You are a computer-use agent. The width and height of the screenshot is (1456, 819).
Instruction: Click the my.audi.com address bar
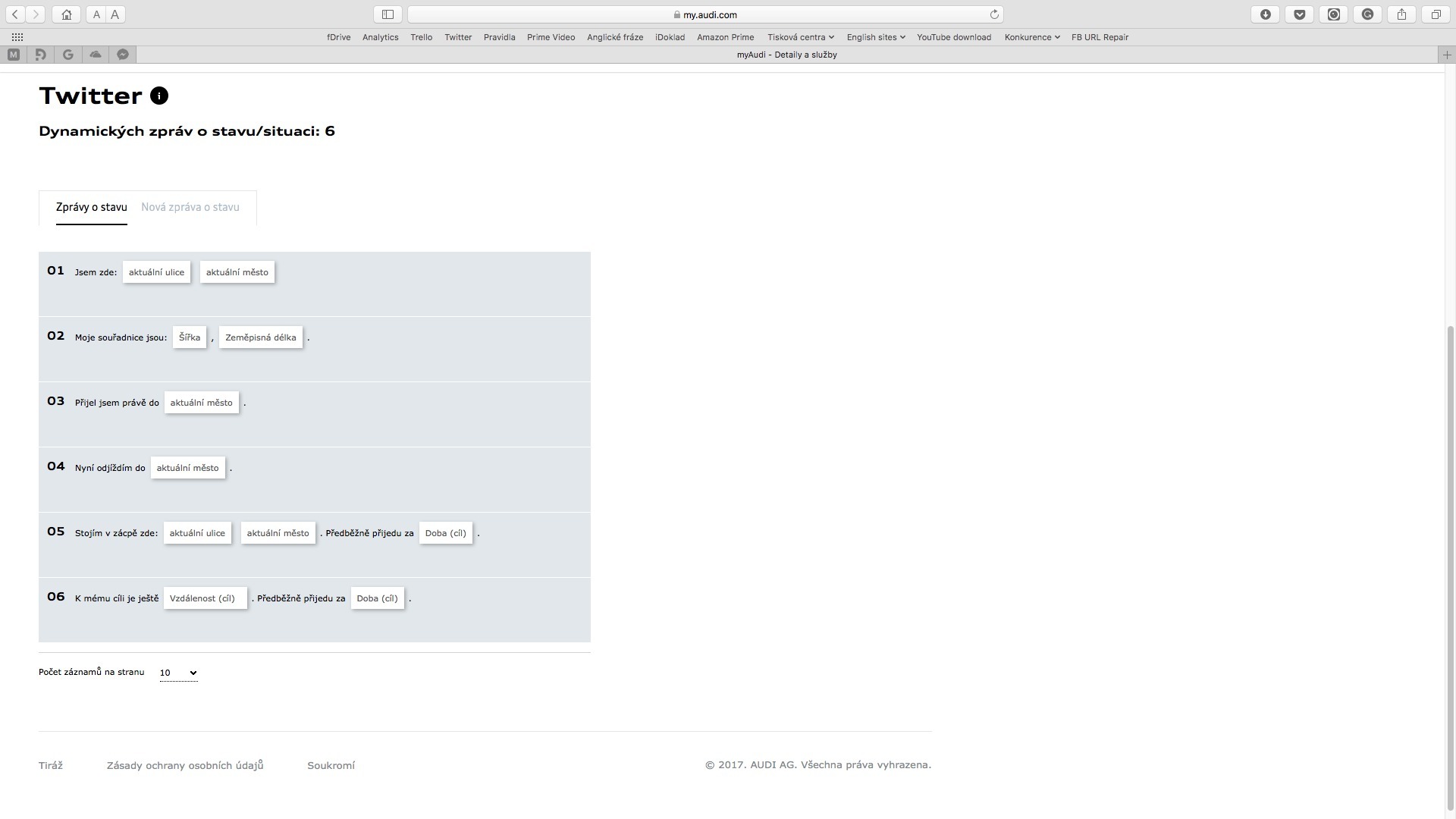pos(705,14)
